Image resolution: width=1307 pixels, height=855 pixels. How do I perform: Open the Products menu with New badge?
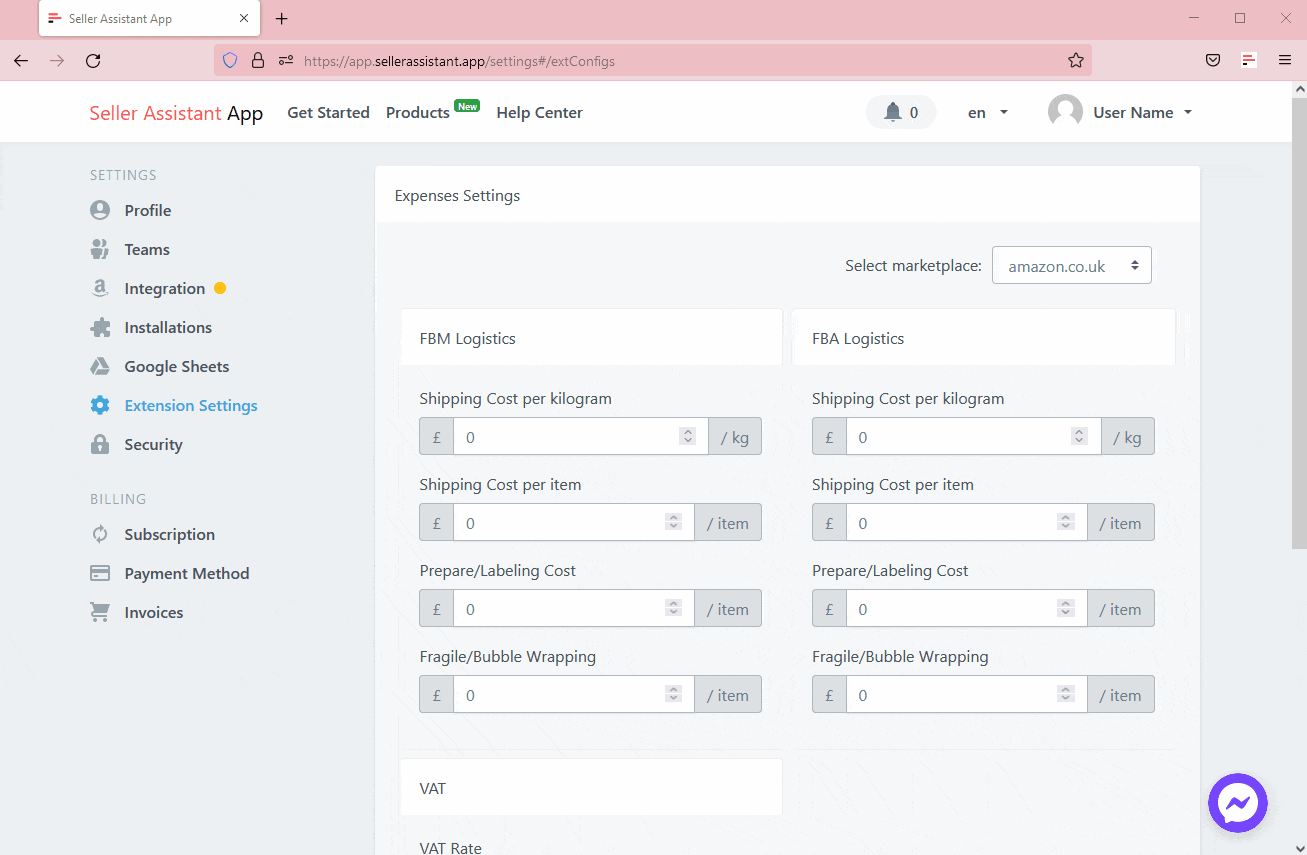pos(418,112)
